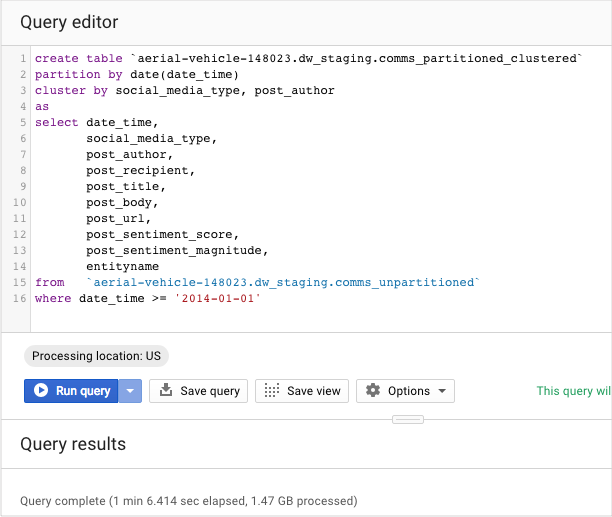Click the '2014-01-01' date string on line 16
The height and width of the screenshot is (517, 612).
click(x=217, y=298)
